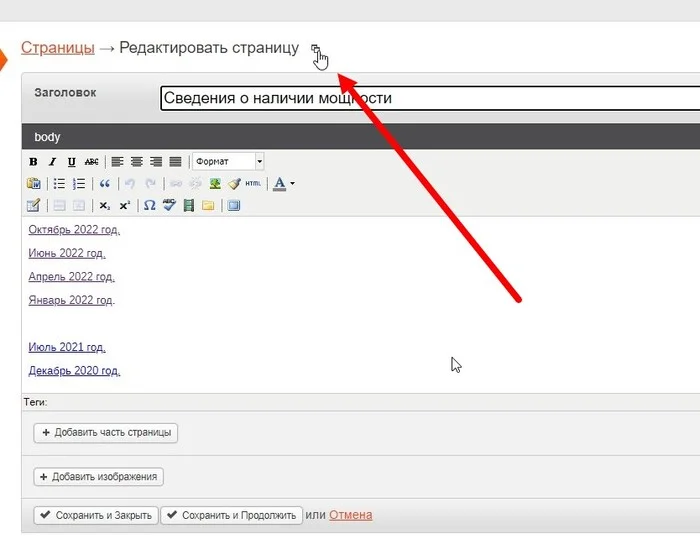Open Апрель 2022 год link

coord(71,277)
